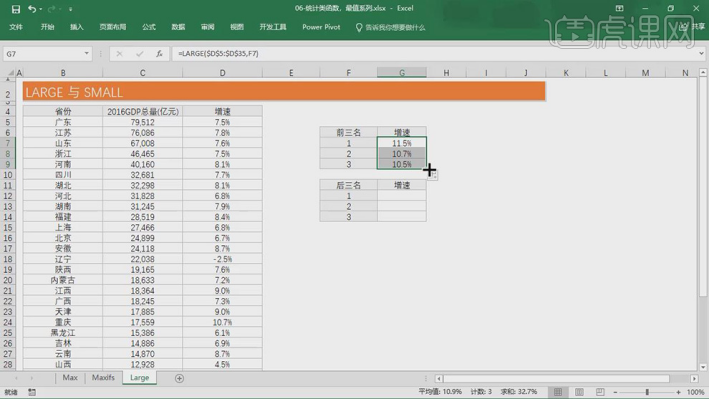Click the formula bar with LARGE formula
Screen dimensions: 709x399
(x=434, y=54)
